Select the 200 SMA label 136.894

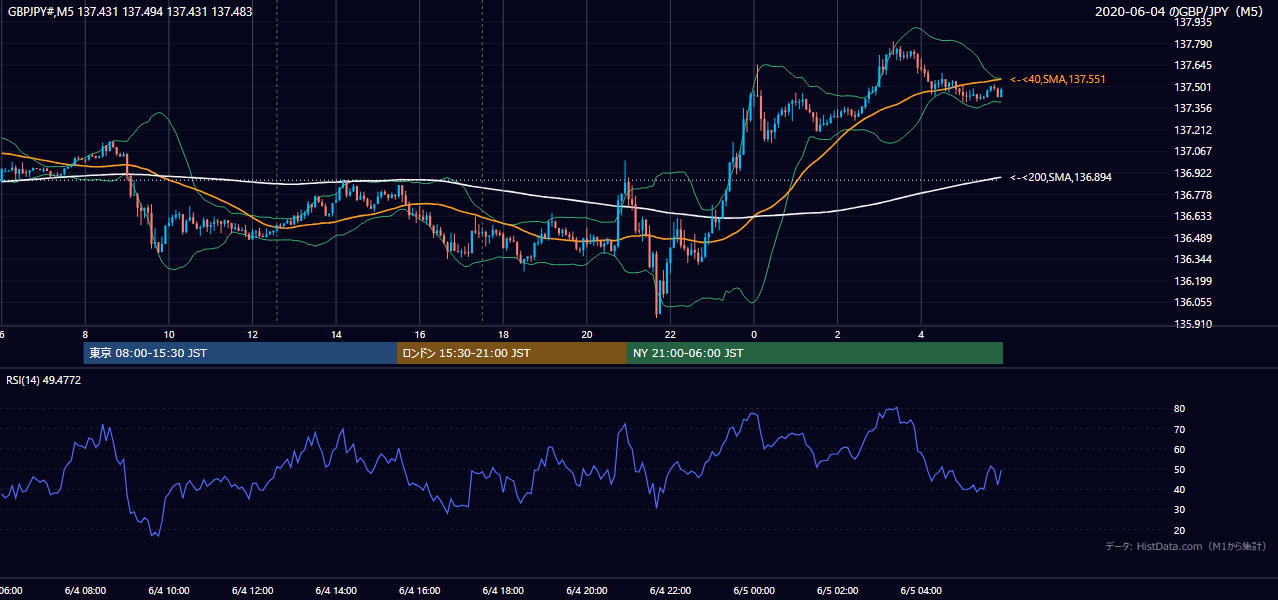[1061, 177]
